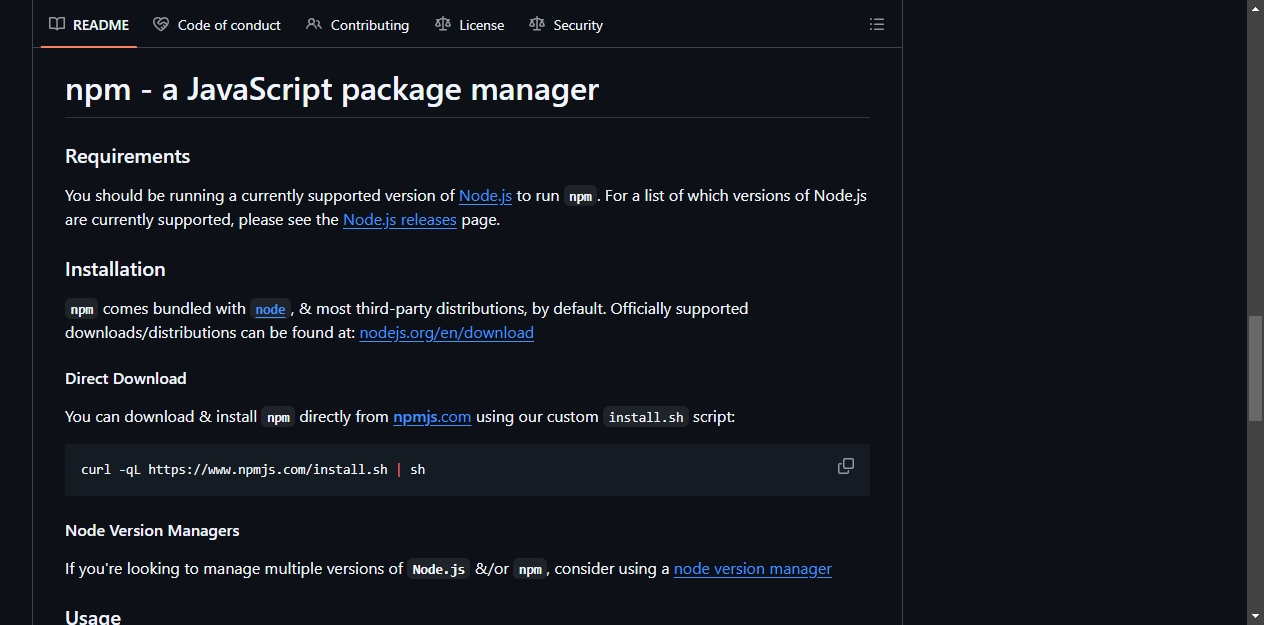Click the people icon beside Contributing

(314, 24)
